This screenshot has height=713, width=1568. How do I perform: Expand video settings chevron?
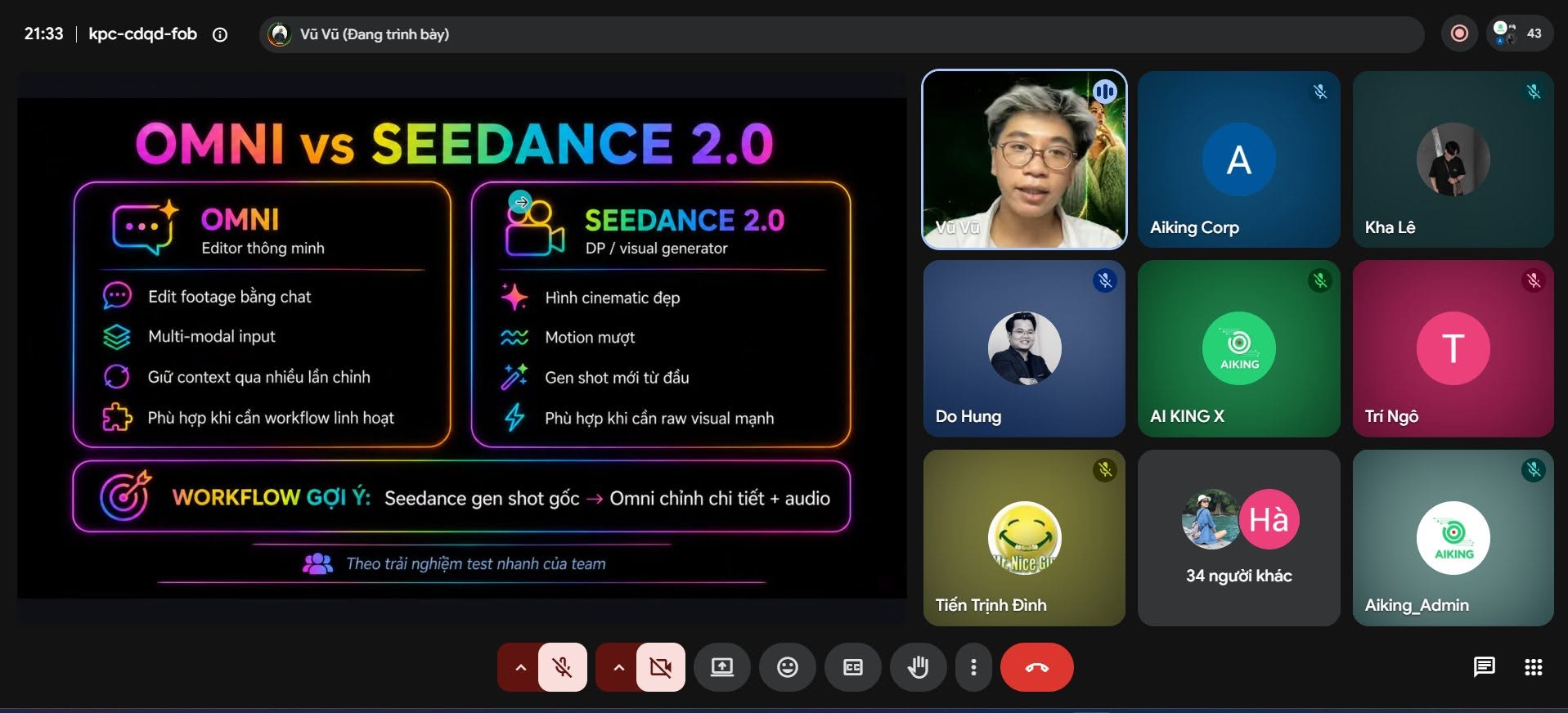coord(618,667)
